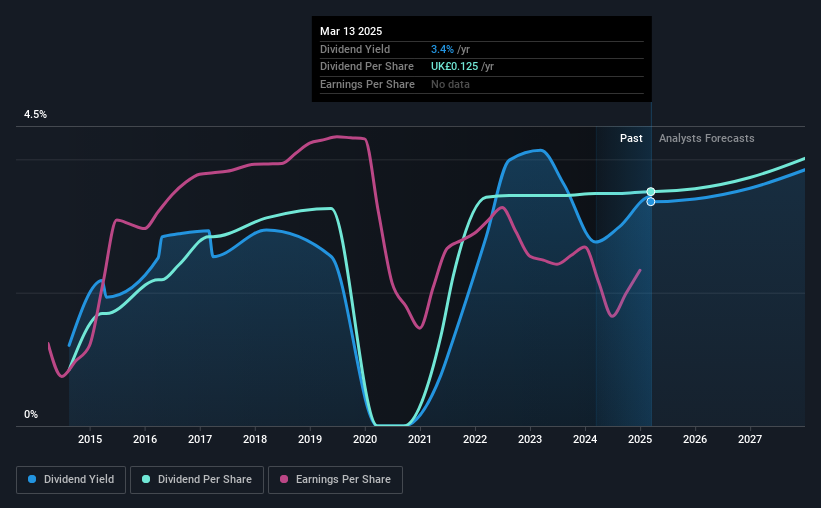Click the 2021 x-axis label
The height and width of the screenshot is (508, 821).
coord(420,439)
